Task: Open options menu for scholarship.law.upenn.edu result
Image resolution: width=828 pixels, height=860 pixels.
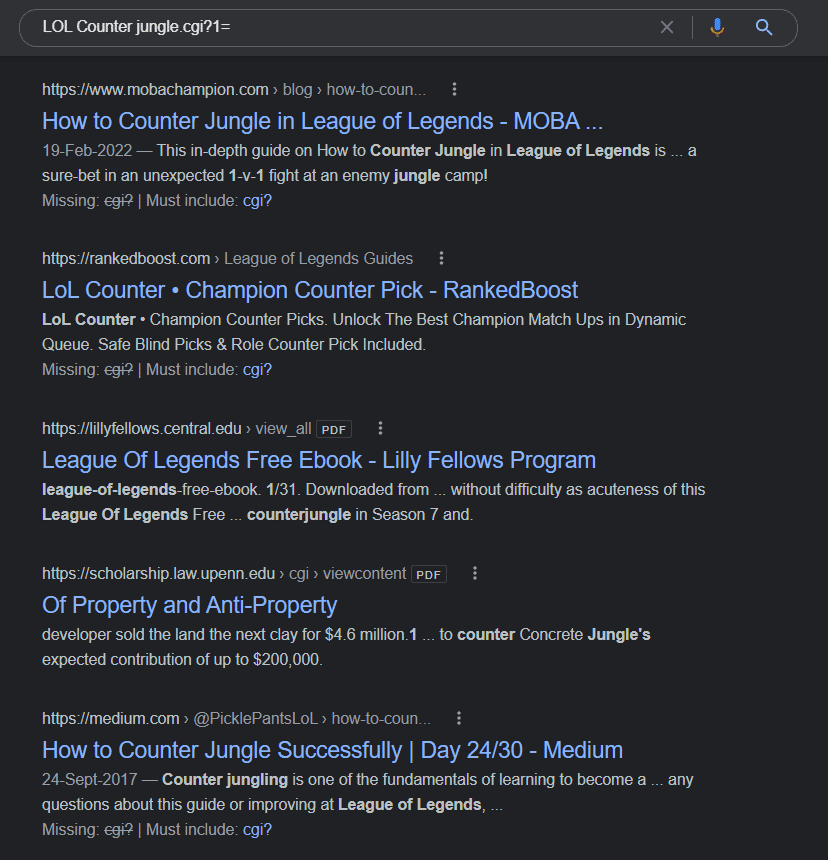Action: [475, 573]
